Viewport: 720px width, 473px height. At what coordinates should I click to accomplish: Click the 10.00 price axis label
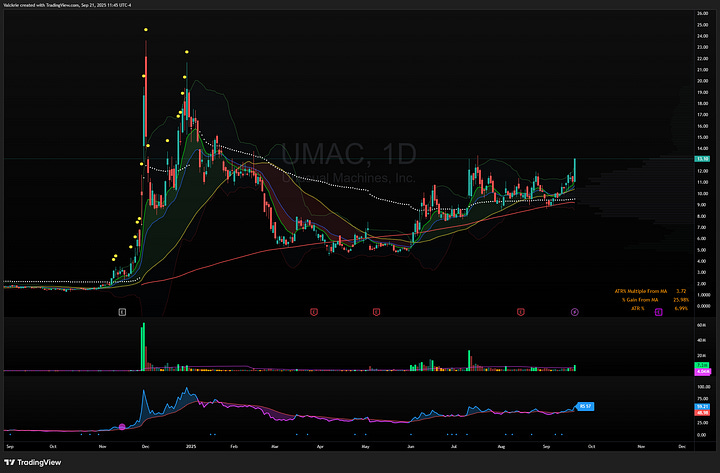[x=702, y=194]
